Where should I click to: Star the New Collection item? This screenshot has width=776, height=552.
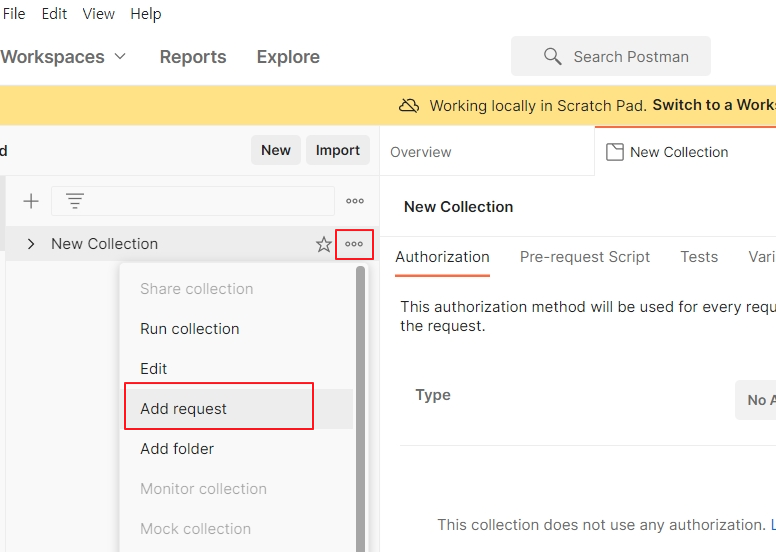tap(324, 244)
